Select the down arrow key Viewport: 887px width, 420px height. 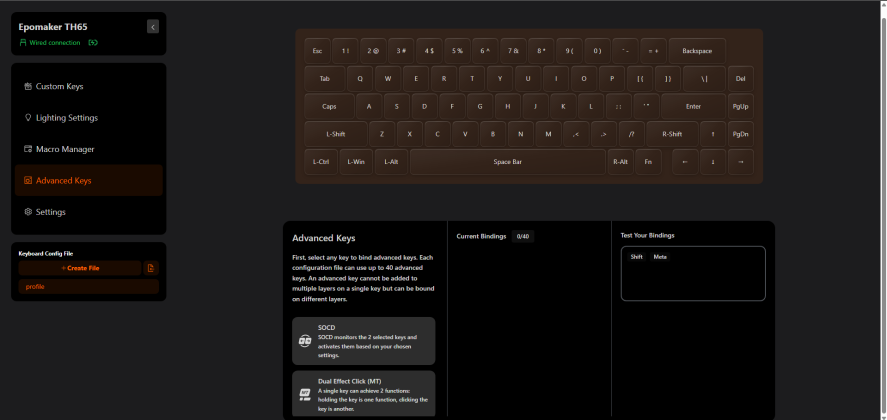tap(713, 162)
